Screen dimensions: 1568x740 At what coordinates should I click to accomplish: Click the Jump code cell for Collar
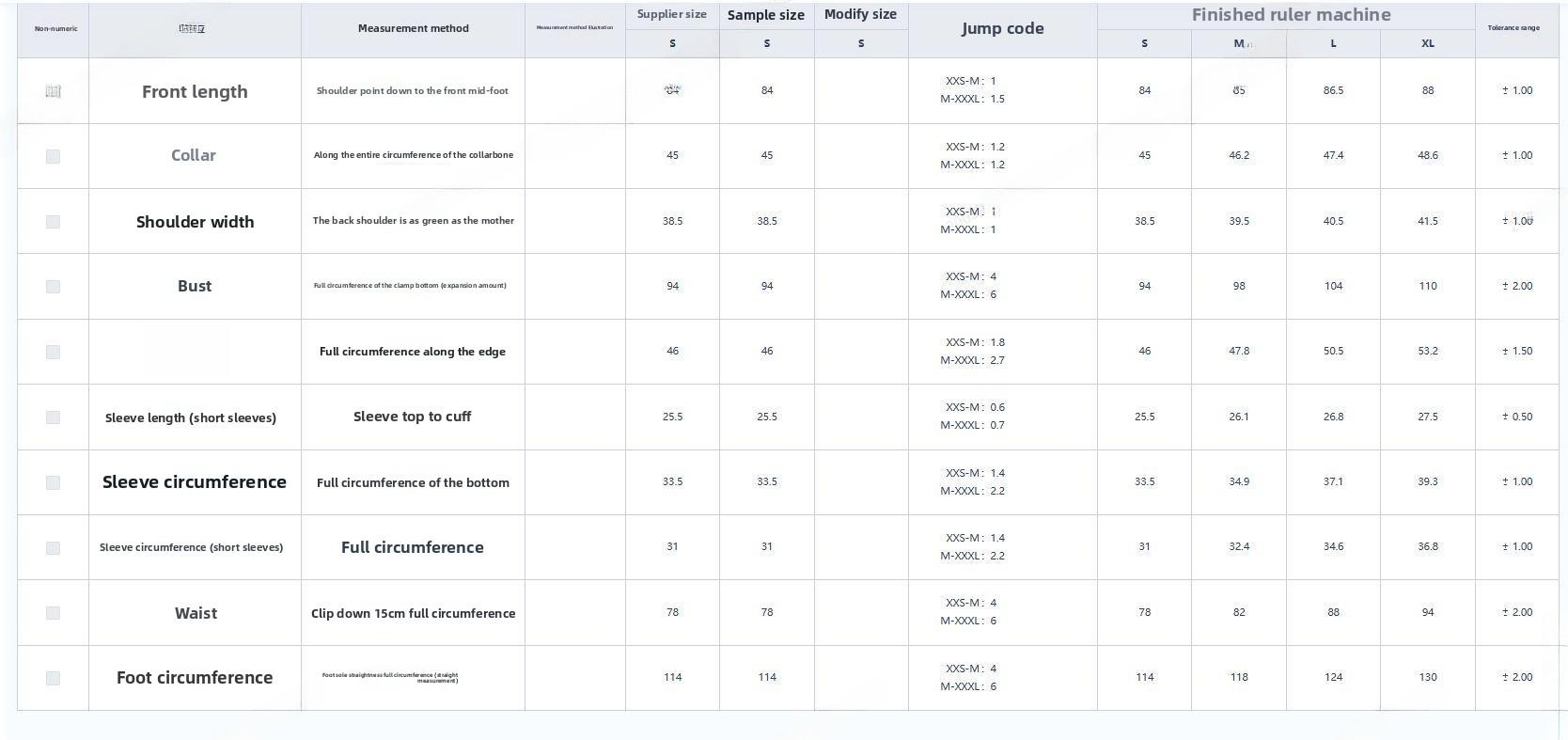[x=1002, y=156]
